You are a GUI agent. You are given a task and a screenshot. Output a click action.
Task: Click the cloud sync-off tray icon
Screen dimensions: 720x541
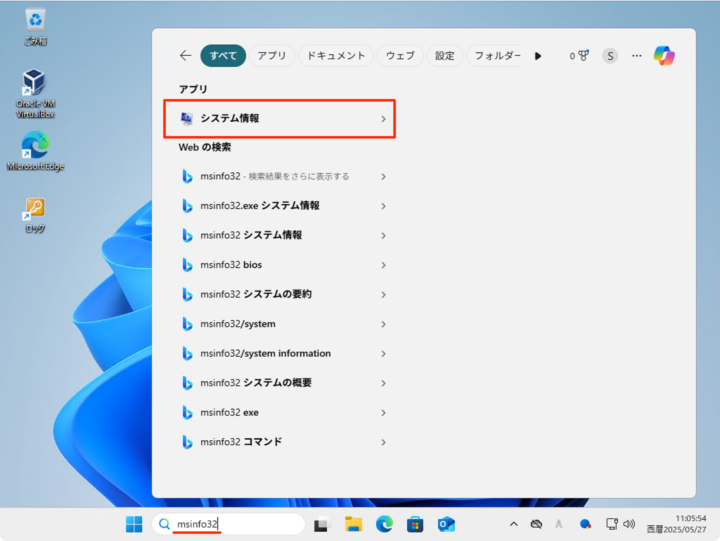coord(536,524)
